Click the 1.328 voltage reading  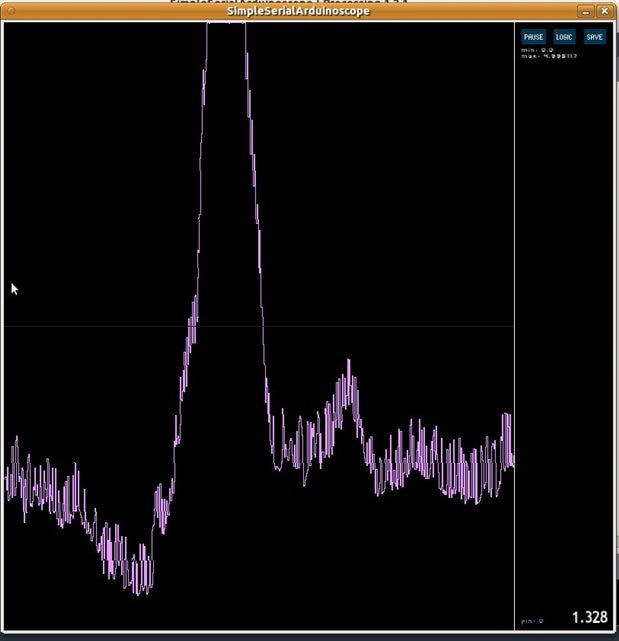[x=590, y=617]
